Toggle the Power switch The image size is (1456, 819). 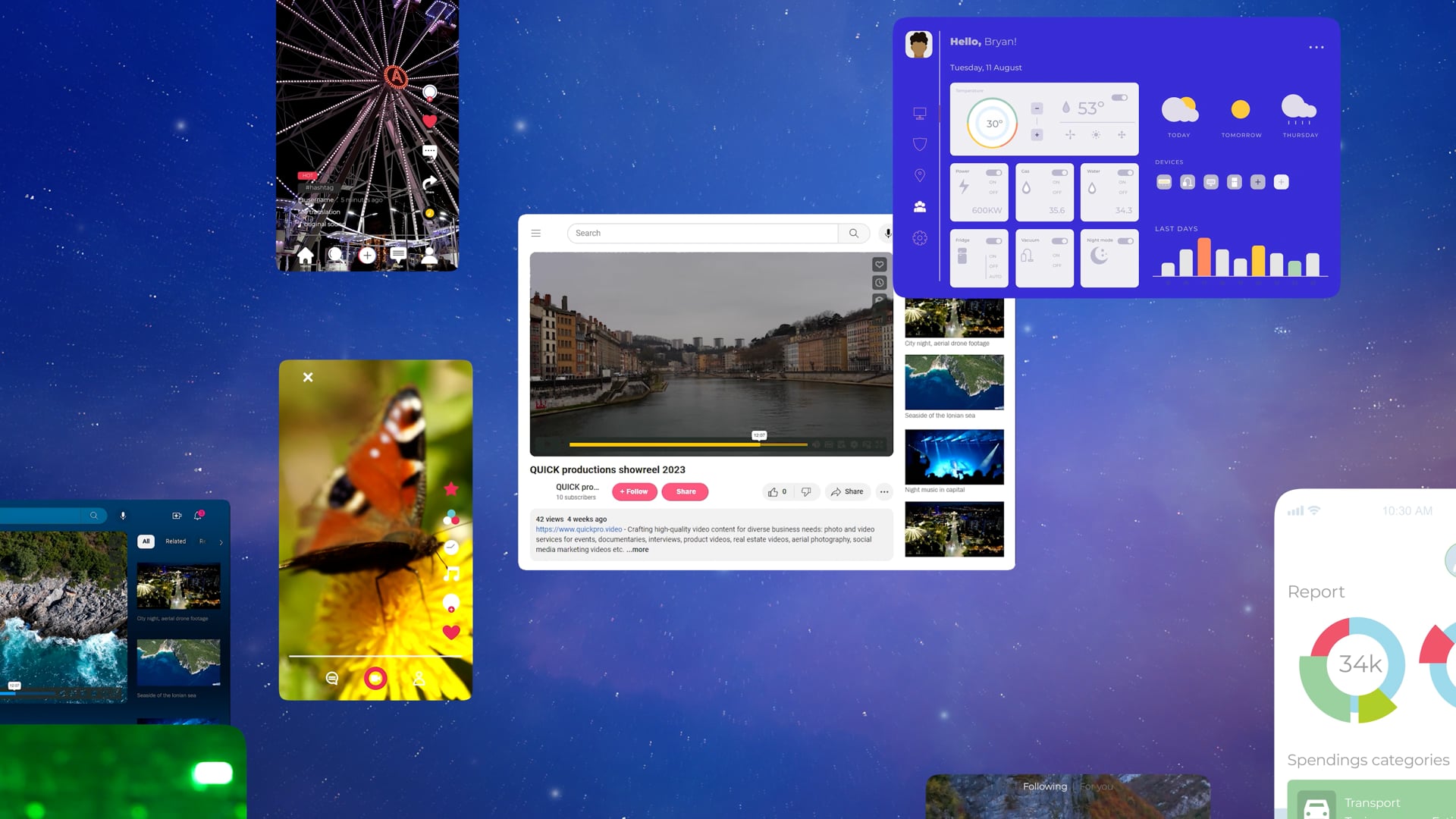[x=993, y=173]
